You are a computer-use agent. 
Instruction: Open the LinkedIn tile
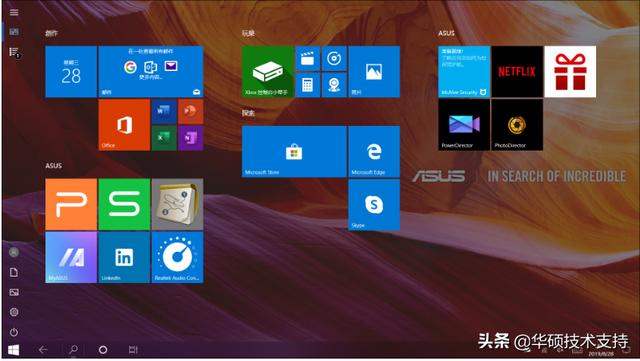(x=124, y=257)
